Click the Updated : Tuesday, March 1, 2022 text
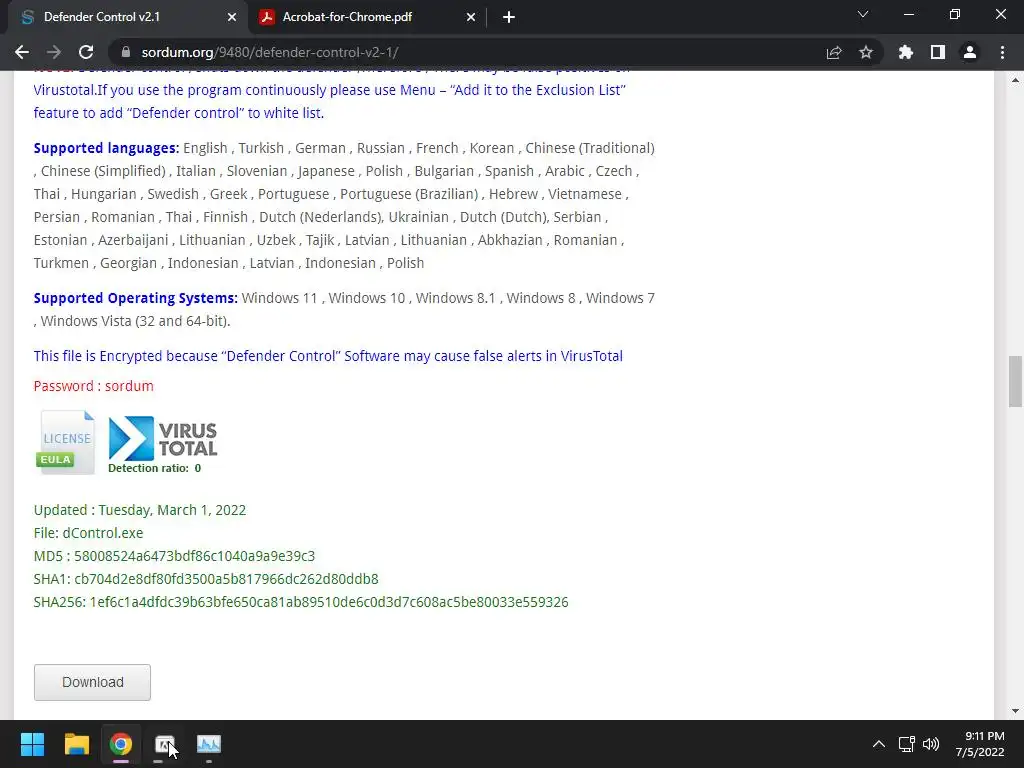This screenshot has height=768, width=1024. coord(140,510)
